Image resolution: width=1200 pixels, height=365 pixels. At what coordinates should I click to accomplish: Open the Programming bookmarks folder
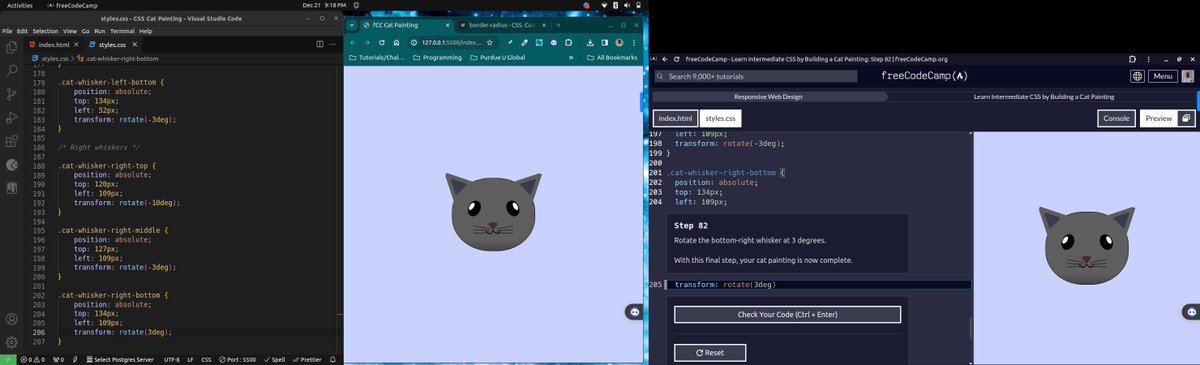coord(436,58)
